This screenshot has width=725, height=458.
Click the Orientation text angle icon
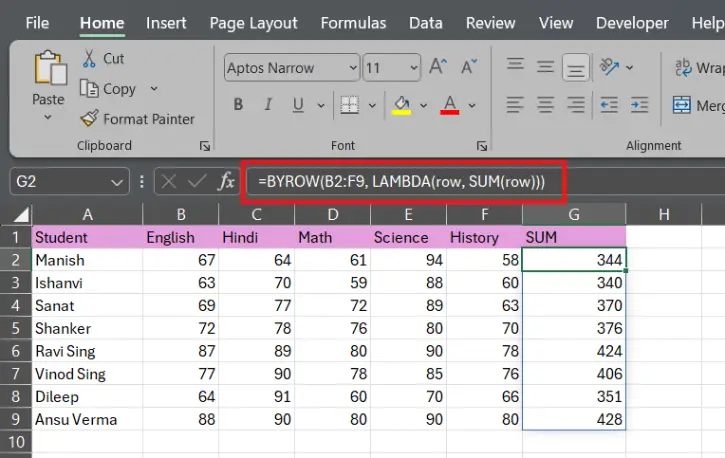coord(609,67)
